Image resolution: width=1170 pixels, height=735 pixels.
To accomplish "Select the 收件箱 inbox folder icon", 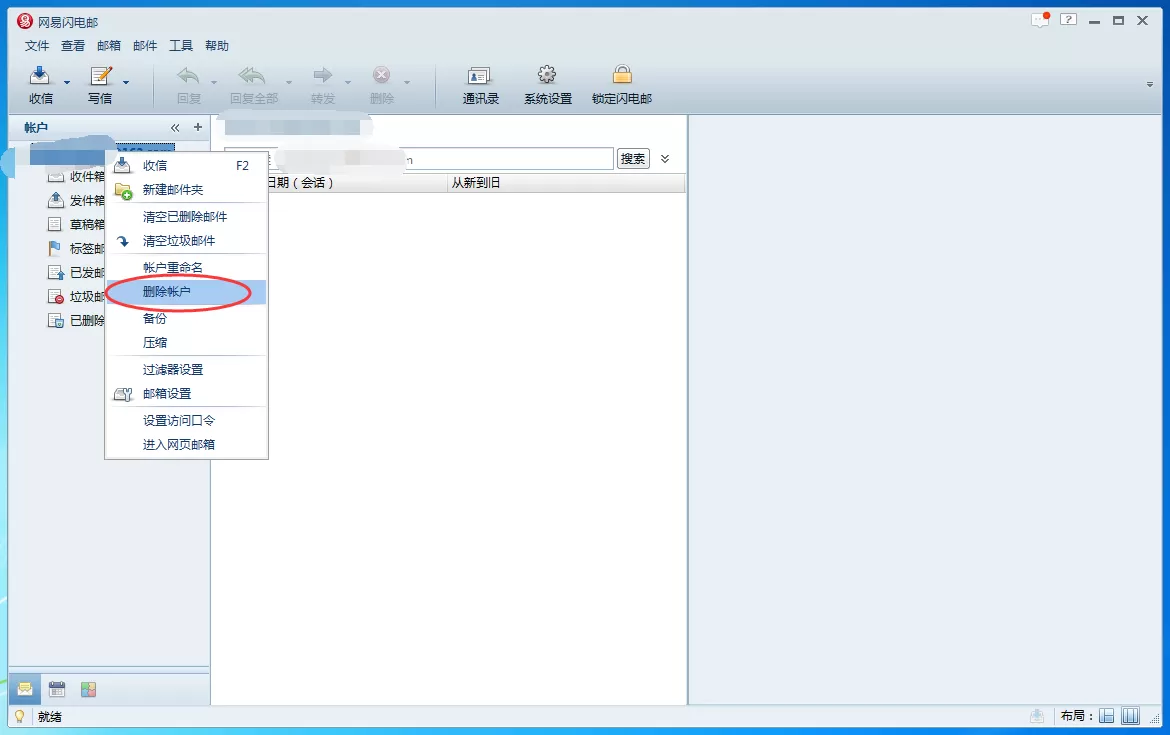I will click(x=55, y=177).
